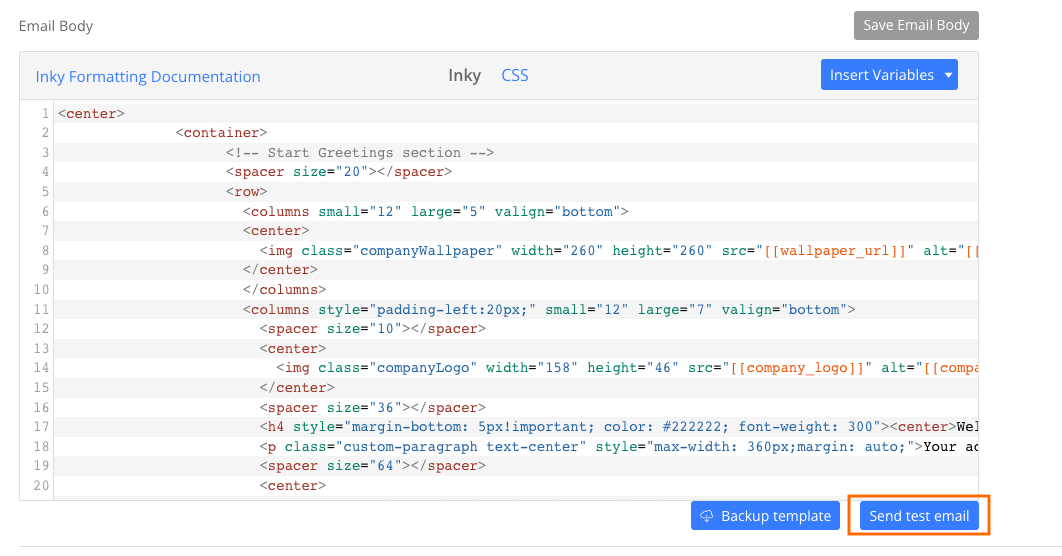Click the cloud icon on Backup template
This screenshot has height=556, width=1062.
(706, 516)
